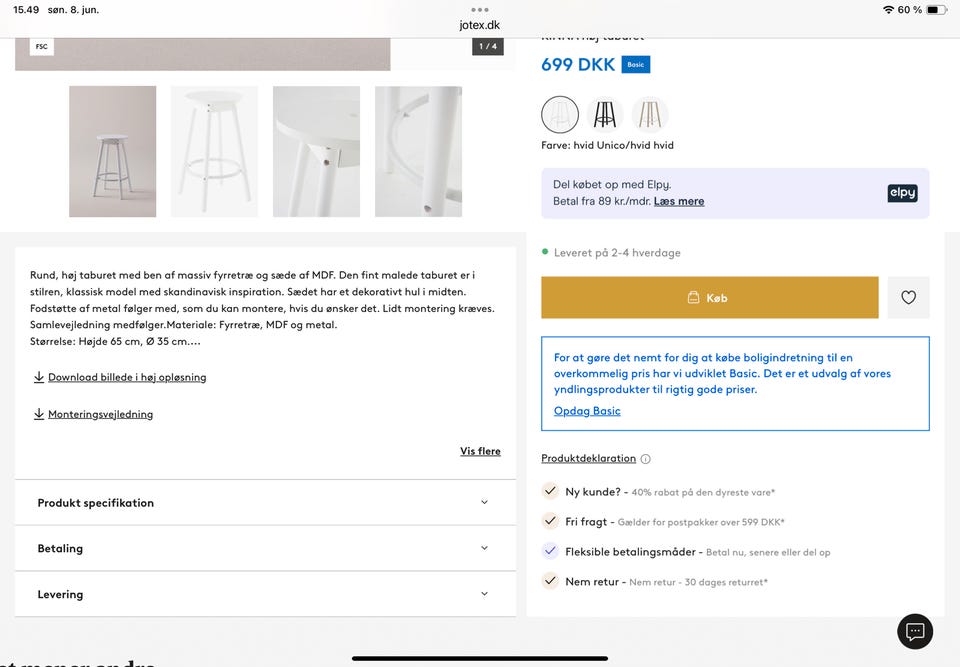Click the info icon beside Produktdeklaration
The height and width of the screenshot is (667, 960).
[x=646, y=459]
